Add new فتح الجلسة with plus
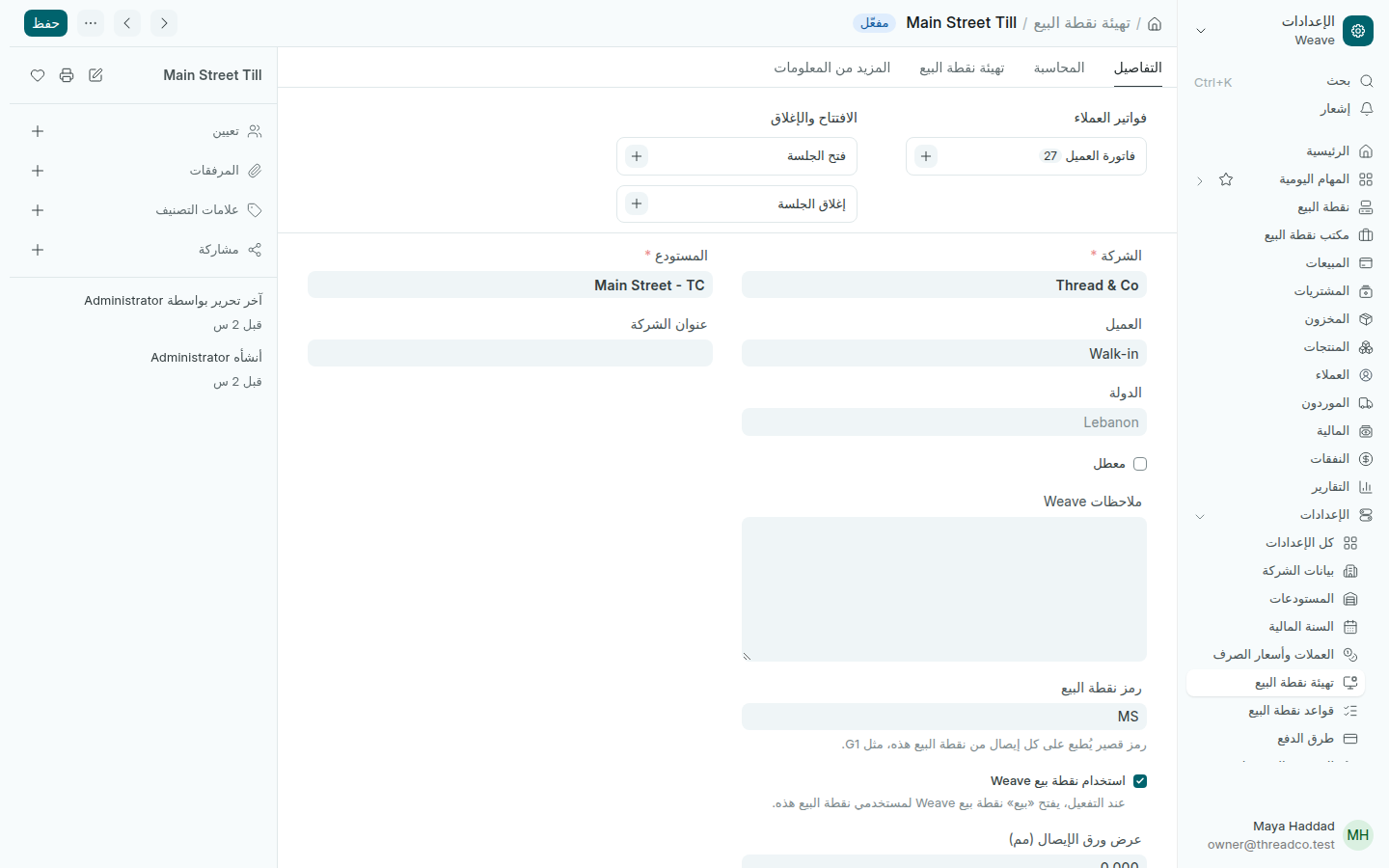This screenshot has width=1389, height=868. (637, 156)
